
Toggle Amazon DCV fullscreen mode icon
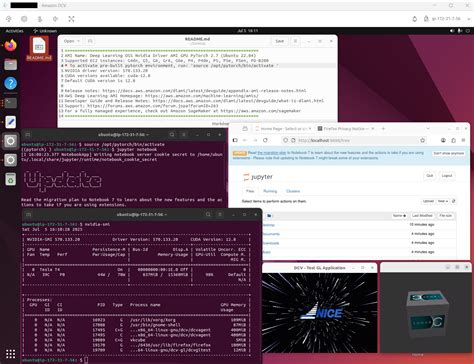tap(71, 19)
